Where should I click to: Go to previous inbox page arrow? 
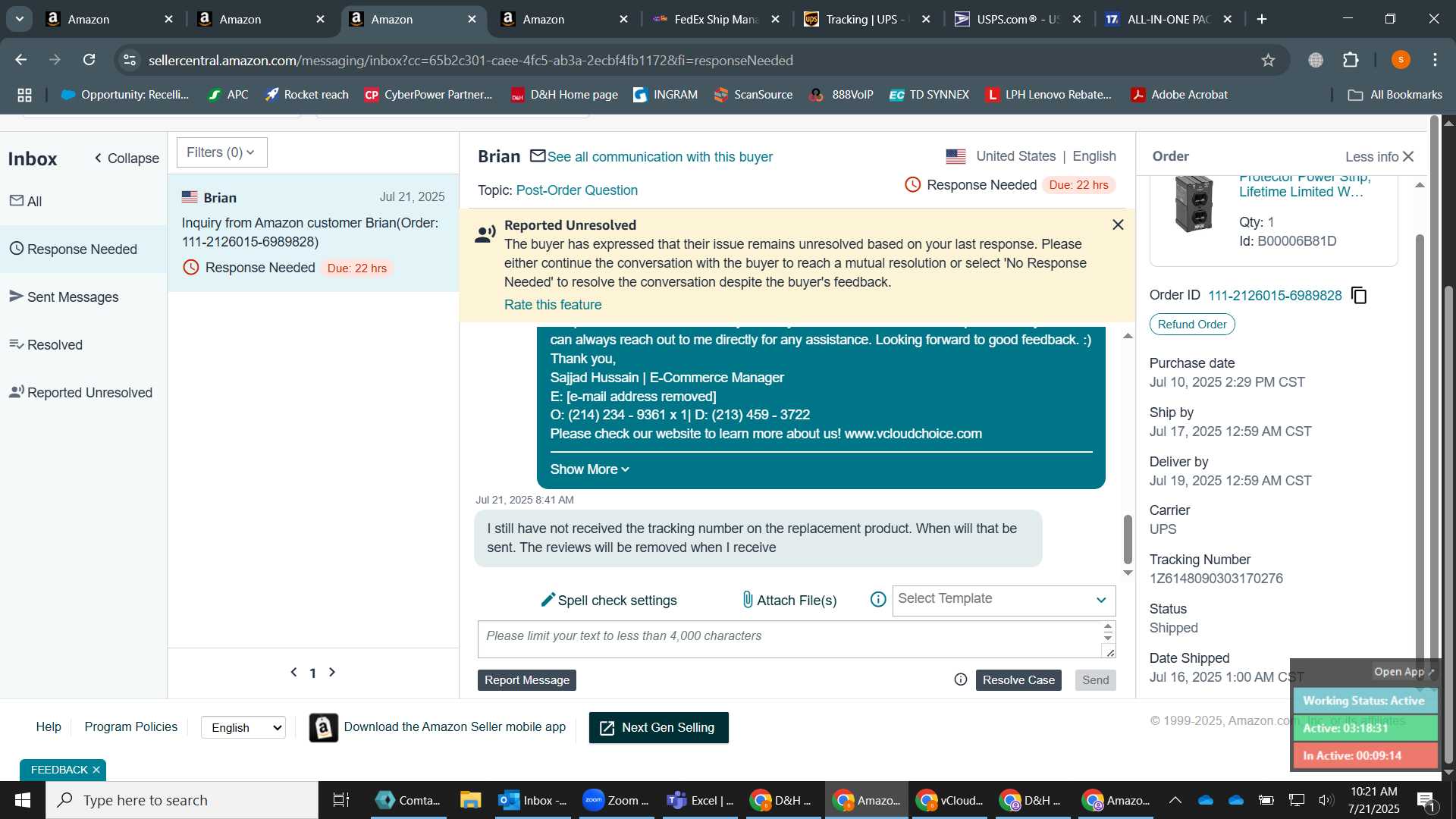click(x=294, y=672)
